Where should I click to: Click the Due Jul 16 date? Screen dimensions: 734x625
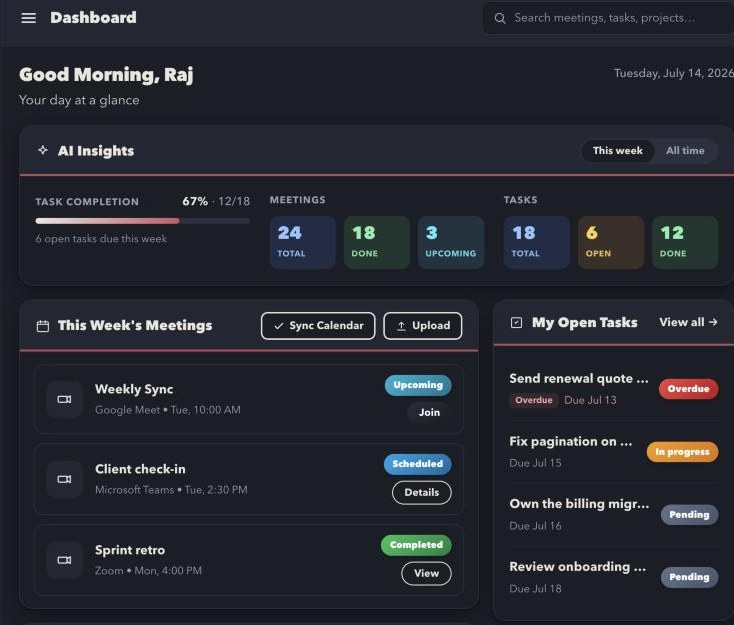(x=535, y=526)
